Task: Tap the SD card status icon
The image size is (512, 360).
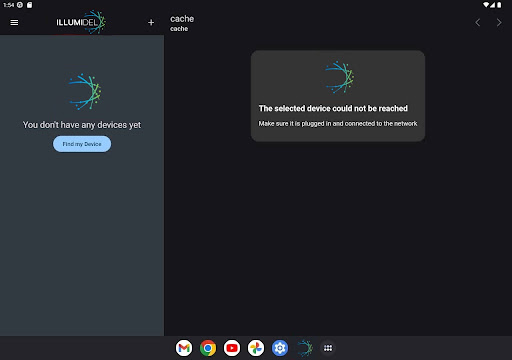Action: pos(29,5)
